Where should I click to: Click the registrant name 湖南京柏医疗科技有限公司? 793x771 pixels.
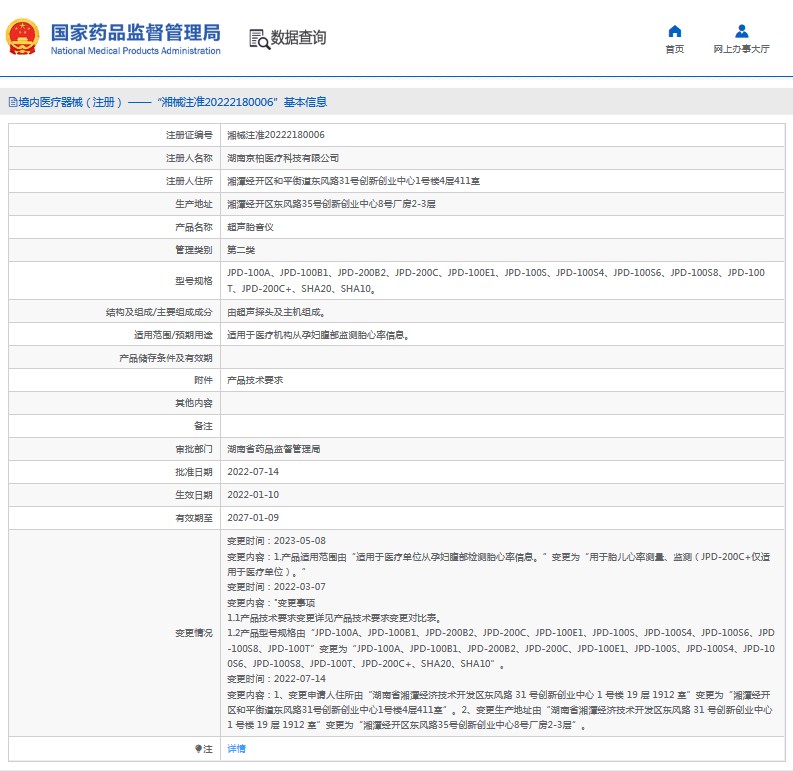[x=283, y=157]
